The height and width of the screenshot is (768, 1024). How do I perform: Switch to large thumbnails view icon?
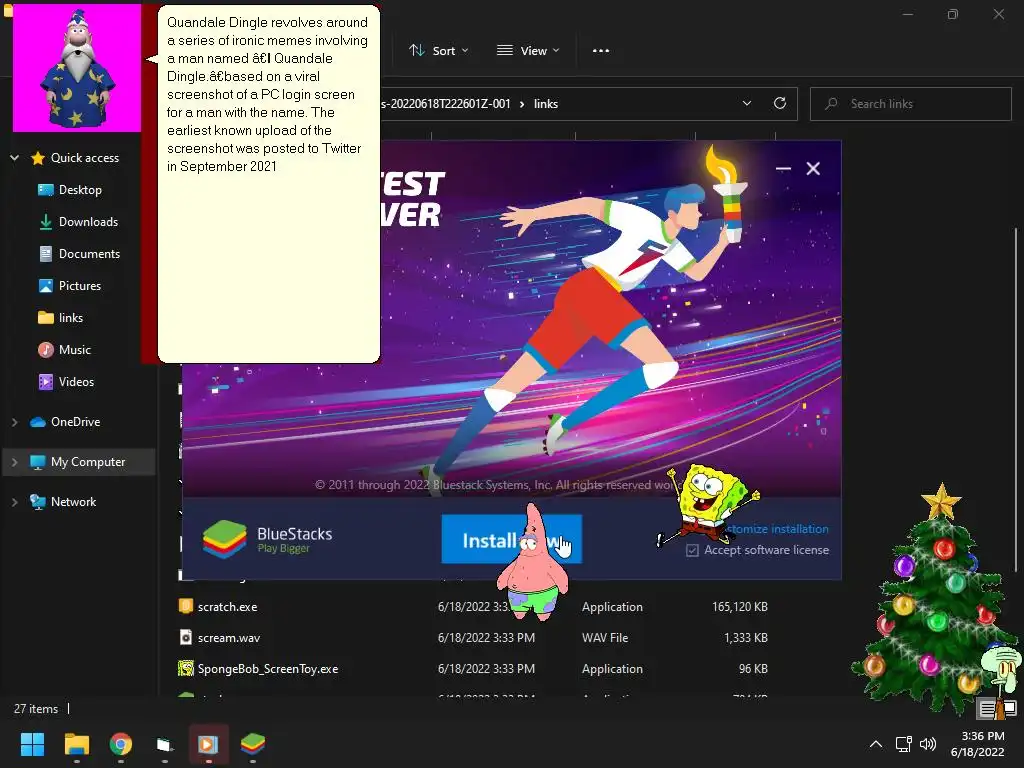click(x=1009, y=708)
